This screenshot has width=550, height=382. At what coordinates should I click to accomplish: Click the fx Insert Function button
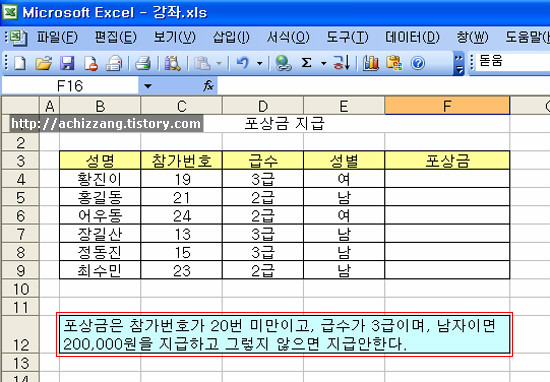208,85
